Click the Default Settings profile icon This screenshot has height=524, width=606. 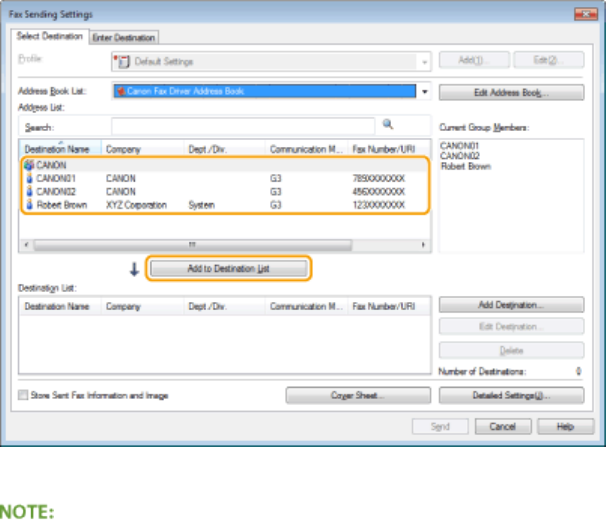[x=122, y=61]
